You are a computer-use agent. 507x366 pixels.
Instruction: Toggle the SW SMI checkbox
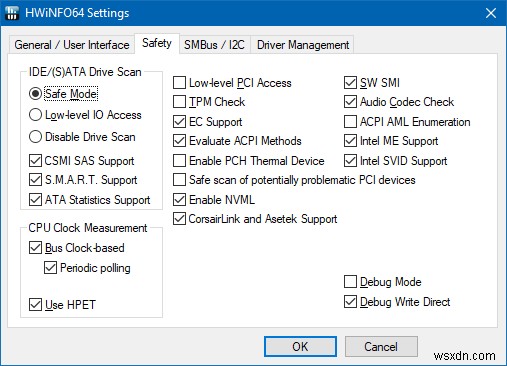tap(350, 83)
